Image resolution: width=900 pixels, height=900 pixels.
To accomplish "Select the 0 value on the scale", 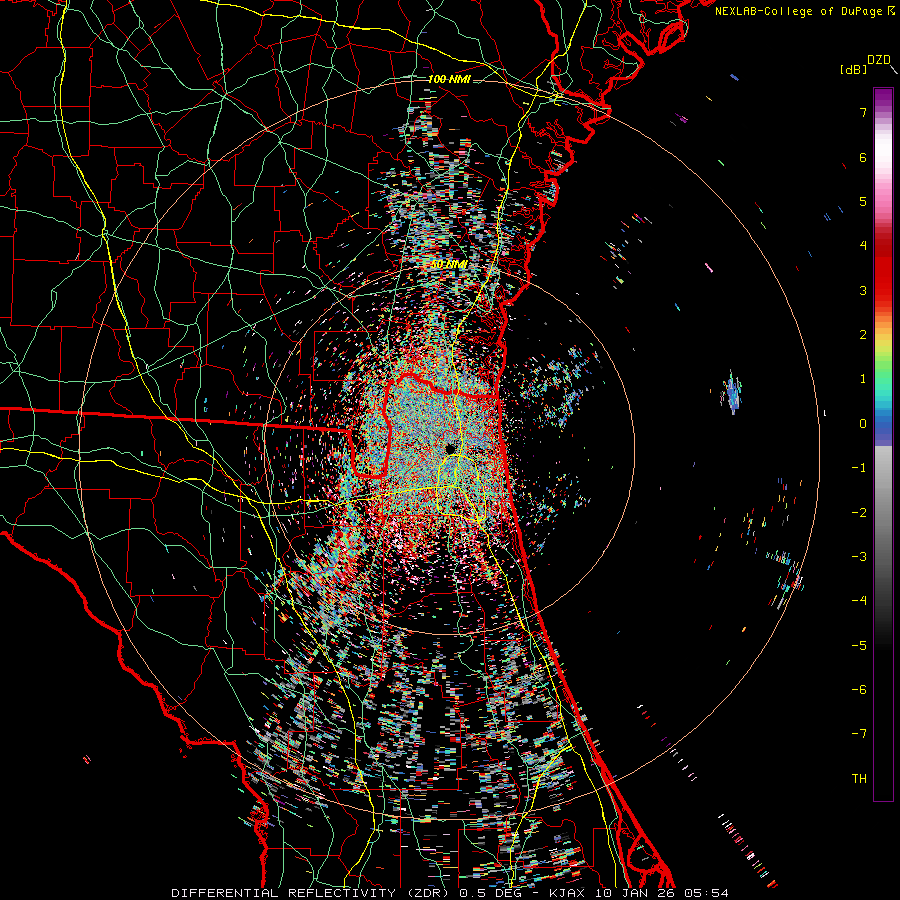I will (x=863, y=424).
